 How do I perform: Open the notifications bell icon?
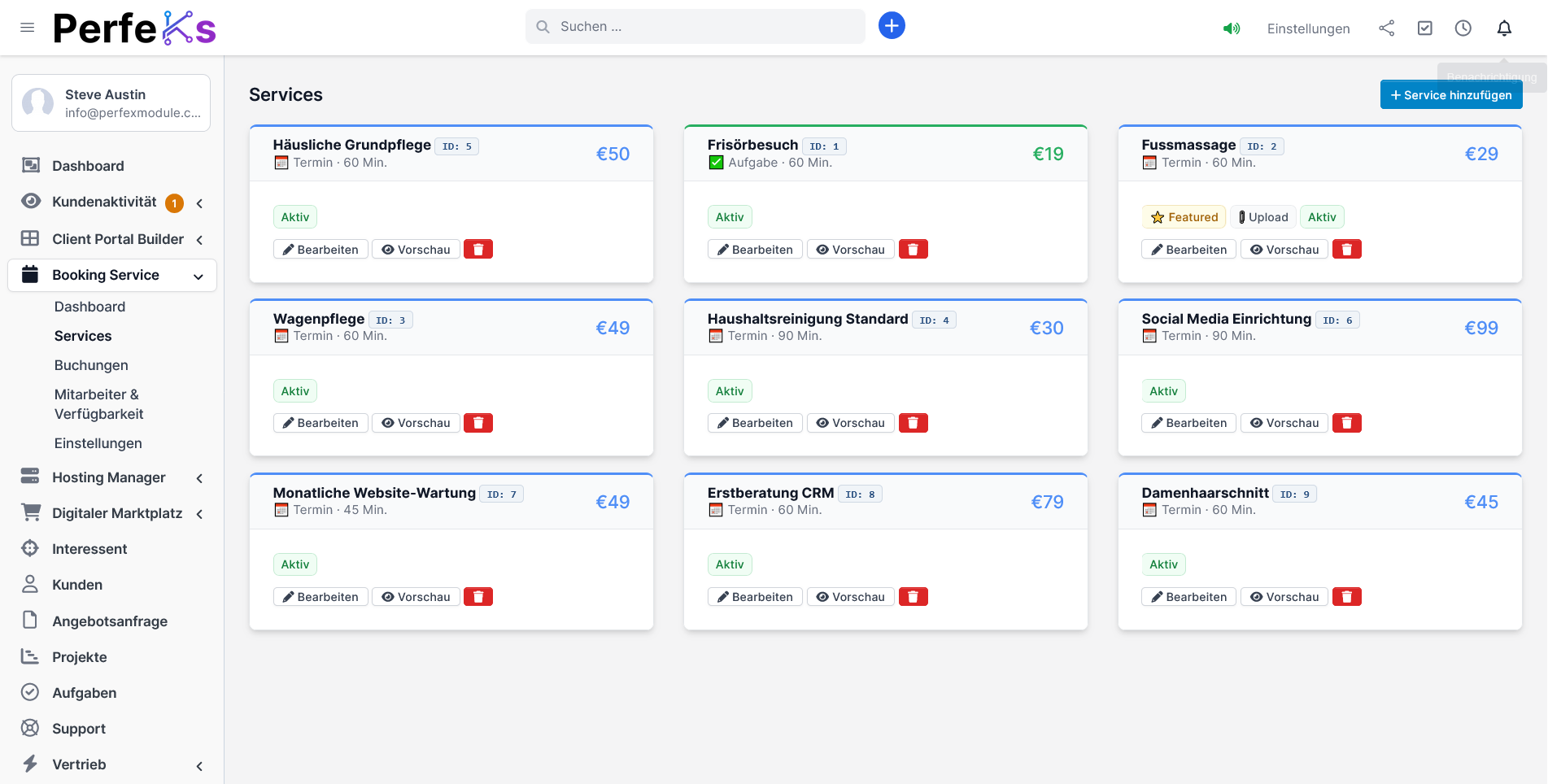pyautogui.click(x=1504, y=28)
